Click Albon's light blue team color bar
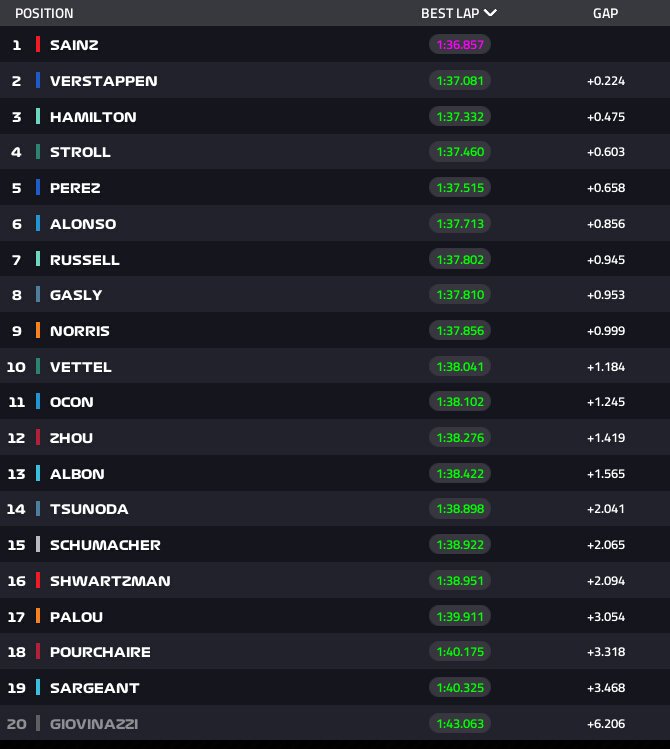This screenshot has height=749, width=670. click(x=38, y=474)
